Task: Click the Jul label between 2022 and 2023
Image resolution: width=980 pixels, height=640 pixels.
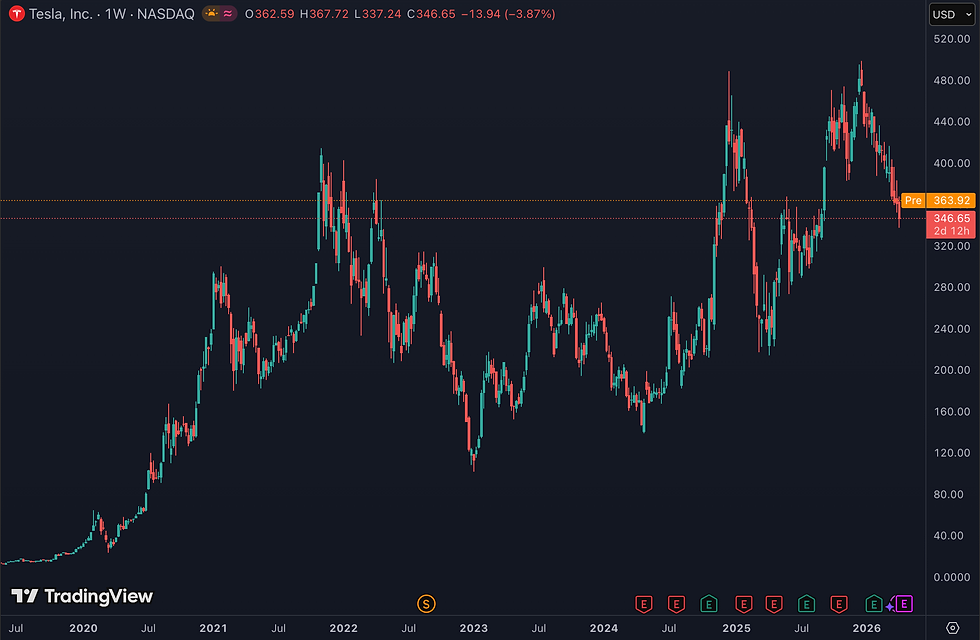Action: [408, 628]
